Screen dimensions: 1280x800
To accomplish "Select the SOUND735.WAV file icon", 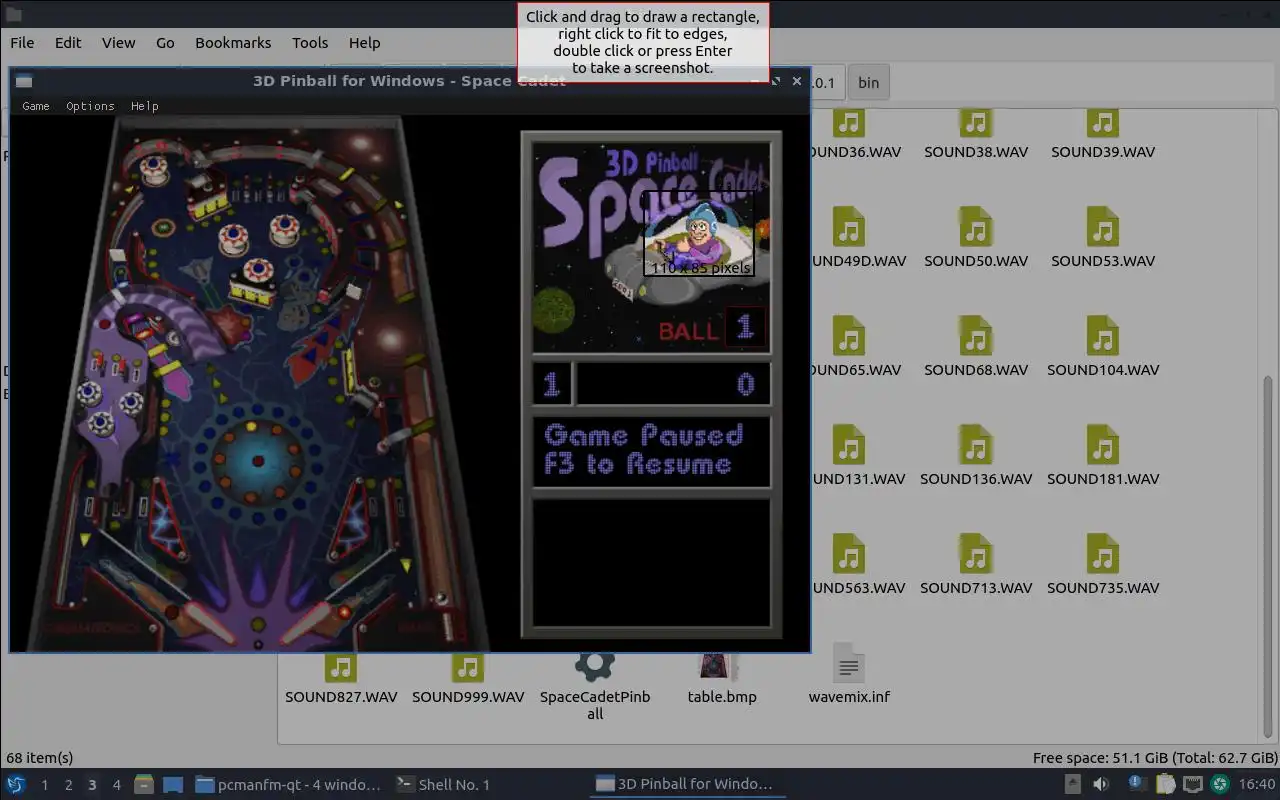I will [1103, 555].
